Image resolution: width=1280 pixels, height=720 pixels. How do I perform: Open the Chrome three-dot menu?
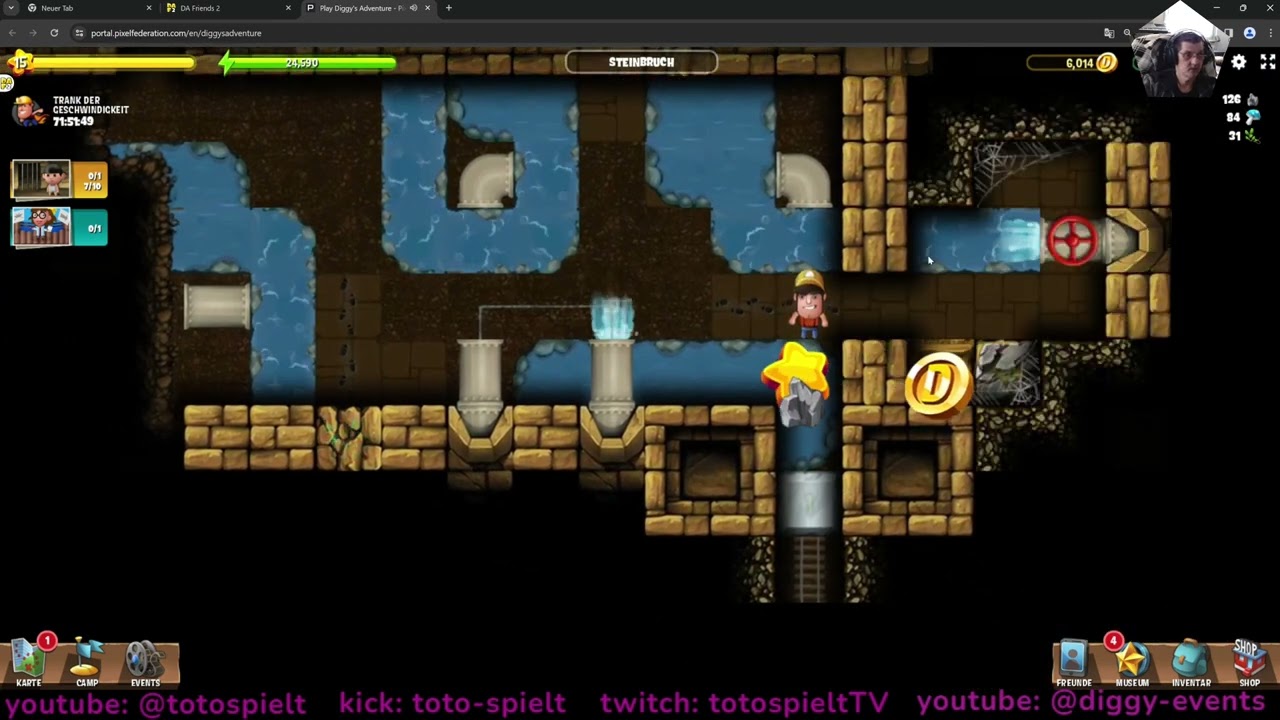1269,33
